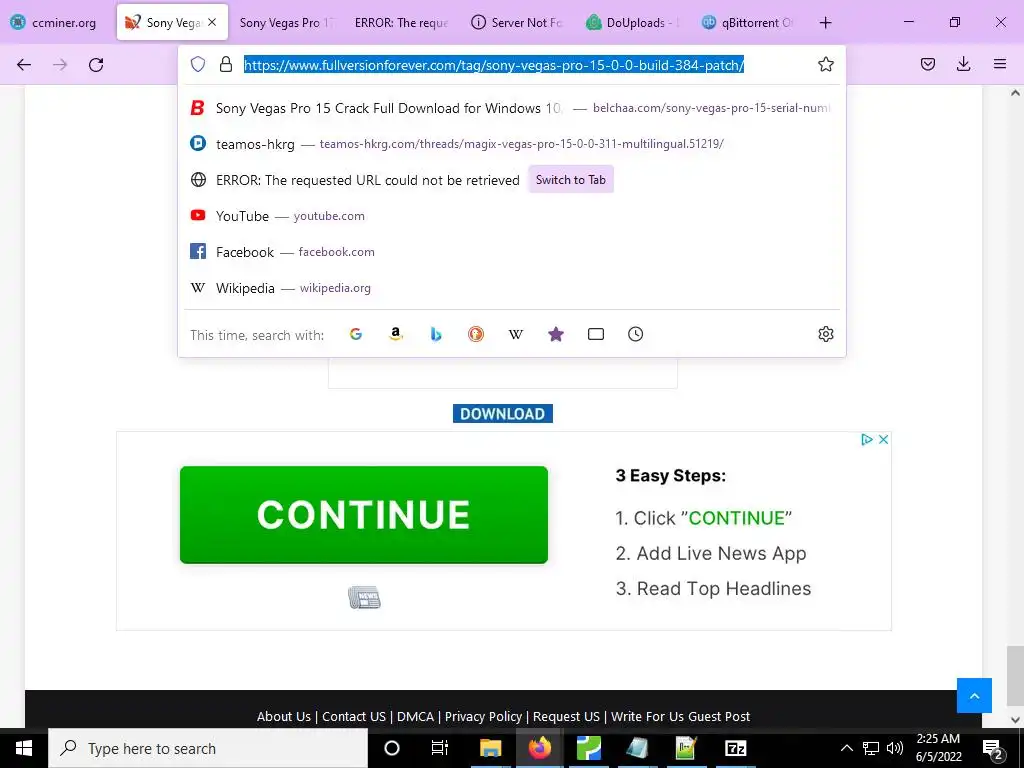Image resolution: width=1024 pixels, height=768 pixels.
Task: Open Sony Vegas Pro 15 Crack suggestion
Action: point(511,108)
